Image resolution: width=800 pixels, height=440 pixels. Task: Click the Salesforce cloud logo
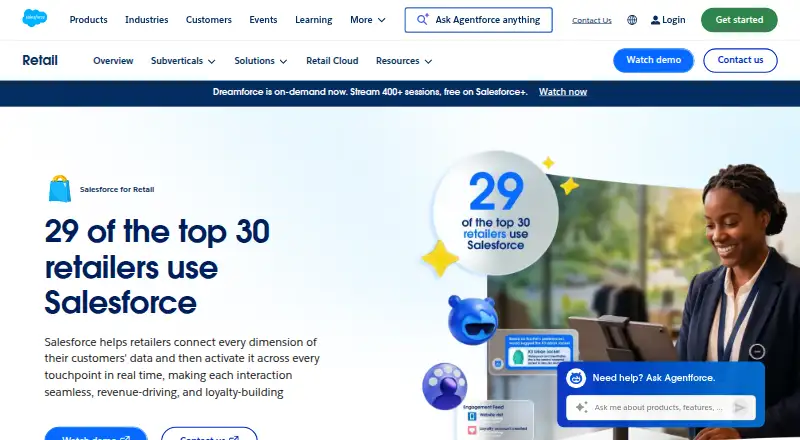click(x=35, y=18)
